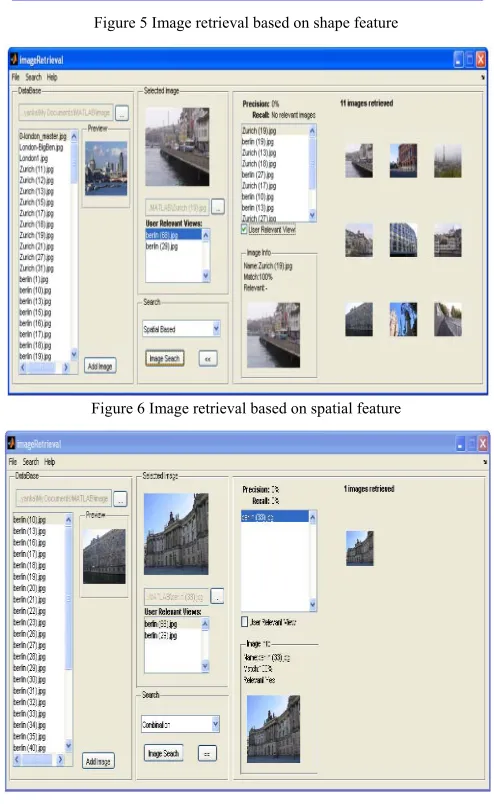Click upper results list scroll-down arrow

click(312, 215)
